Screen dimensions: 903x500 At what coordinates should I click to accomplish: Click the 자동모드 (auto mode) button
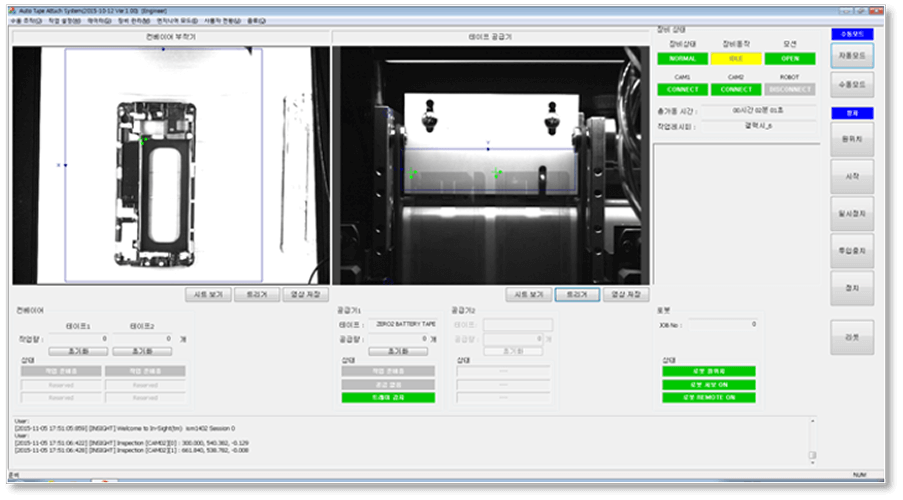pos(852,54)
